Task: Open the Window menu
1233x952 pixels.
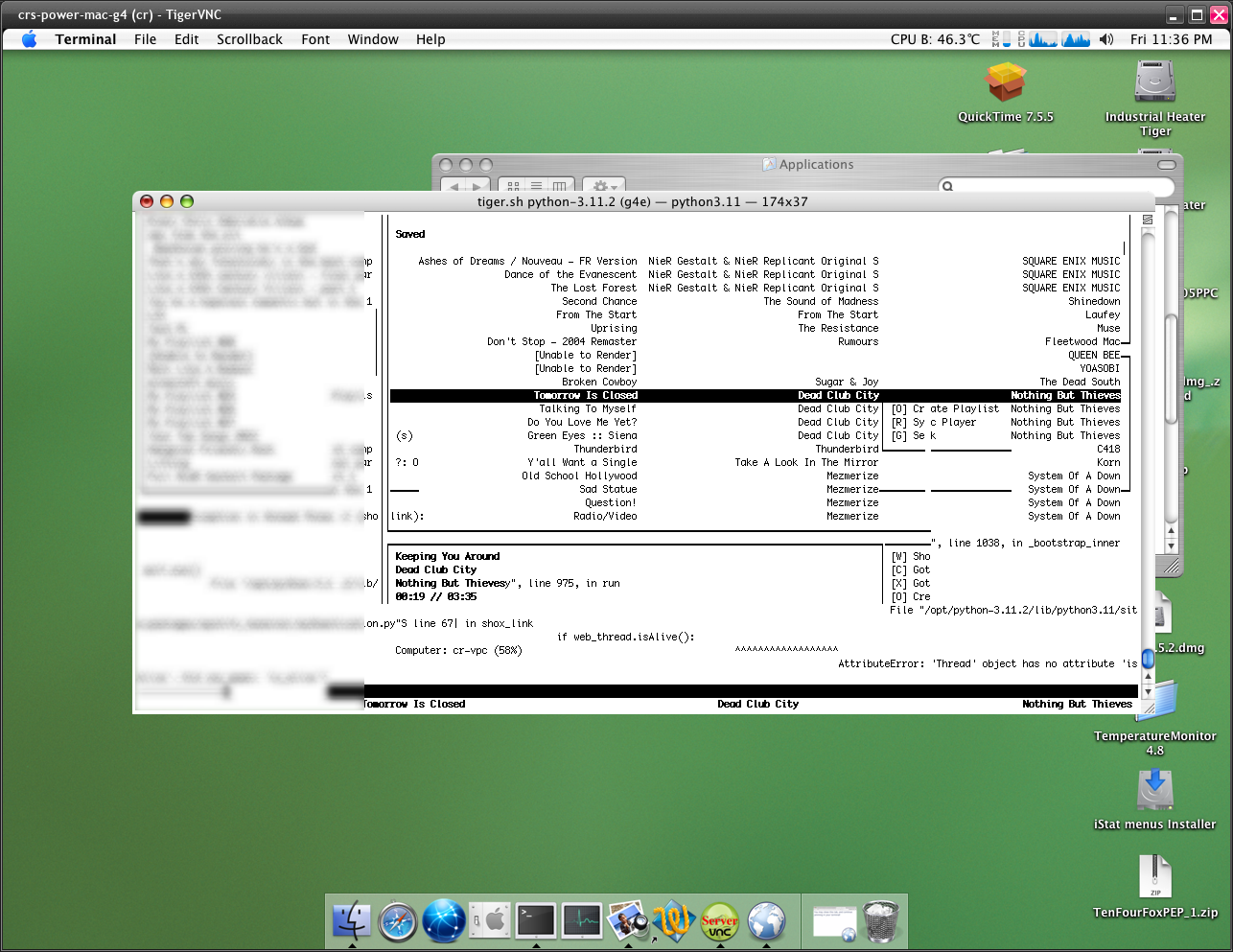Action: 373,39
